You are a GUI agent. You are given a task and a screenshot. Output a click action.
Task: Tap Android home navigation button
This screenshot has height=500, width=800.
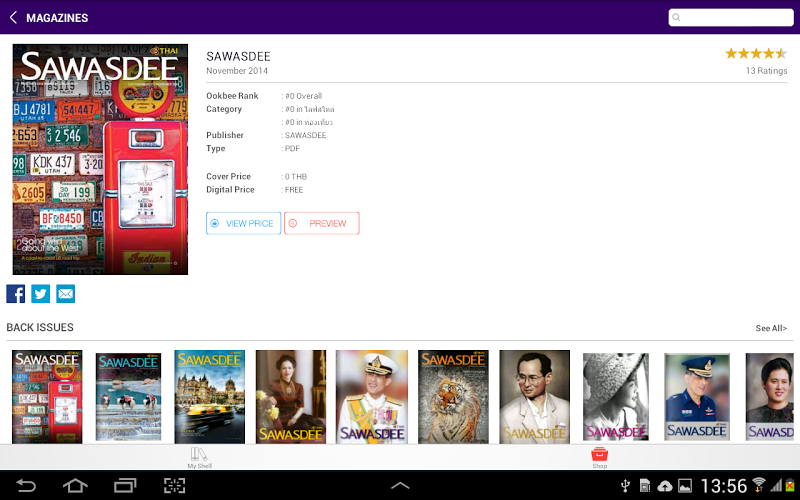[75, 485]
